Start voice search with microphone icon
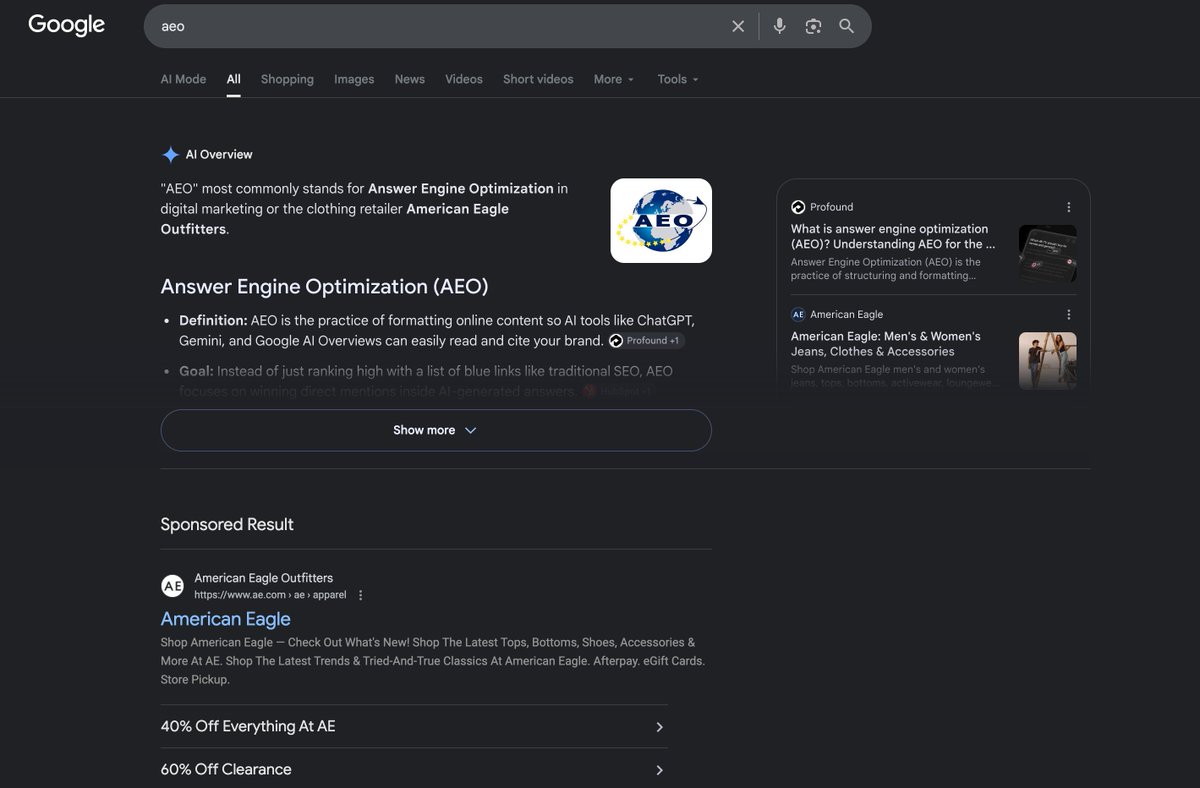The width and height of the screenshot is (1200, 788). 780,26
